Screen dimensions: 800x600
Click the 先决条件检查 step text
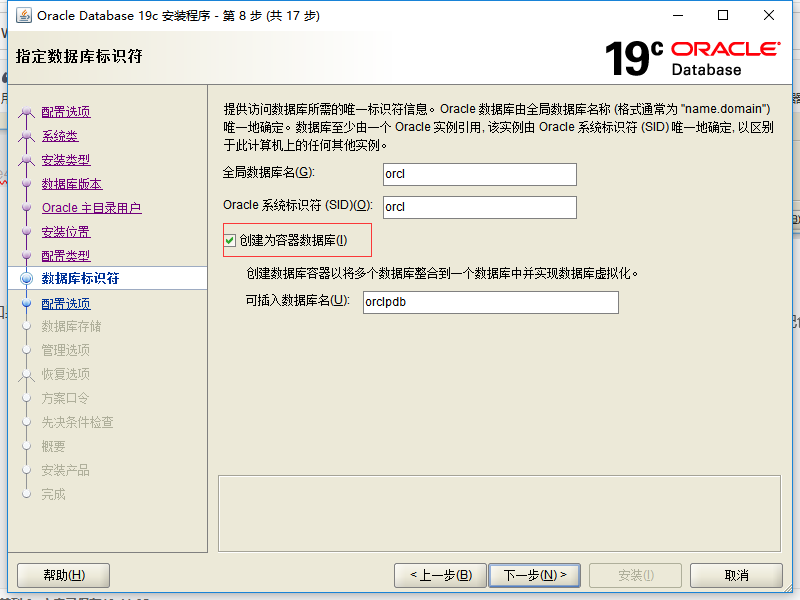click(x=78, y=422)
